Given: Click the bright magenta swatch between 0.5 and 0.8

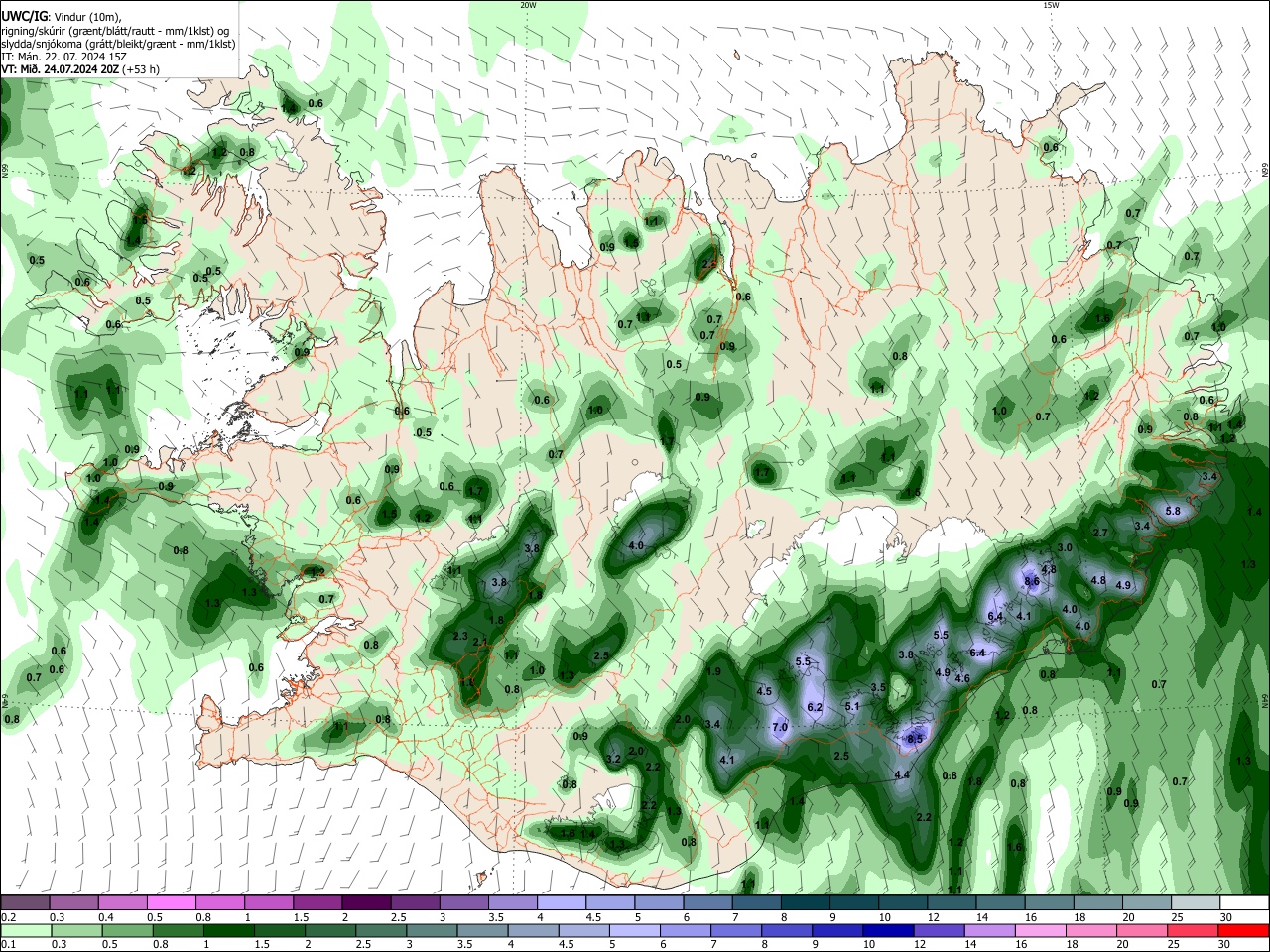Looking at the screenshot, I should [x=171, y=903].
